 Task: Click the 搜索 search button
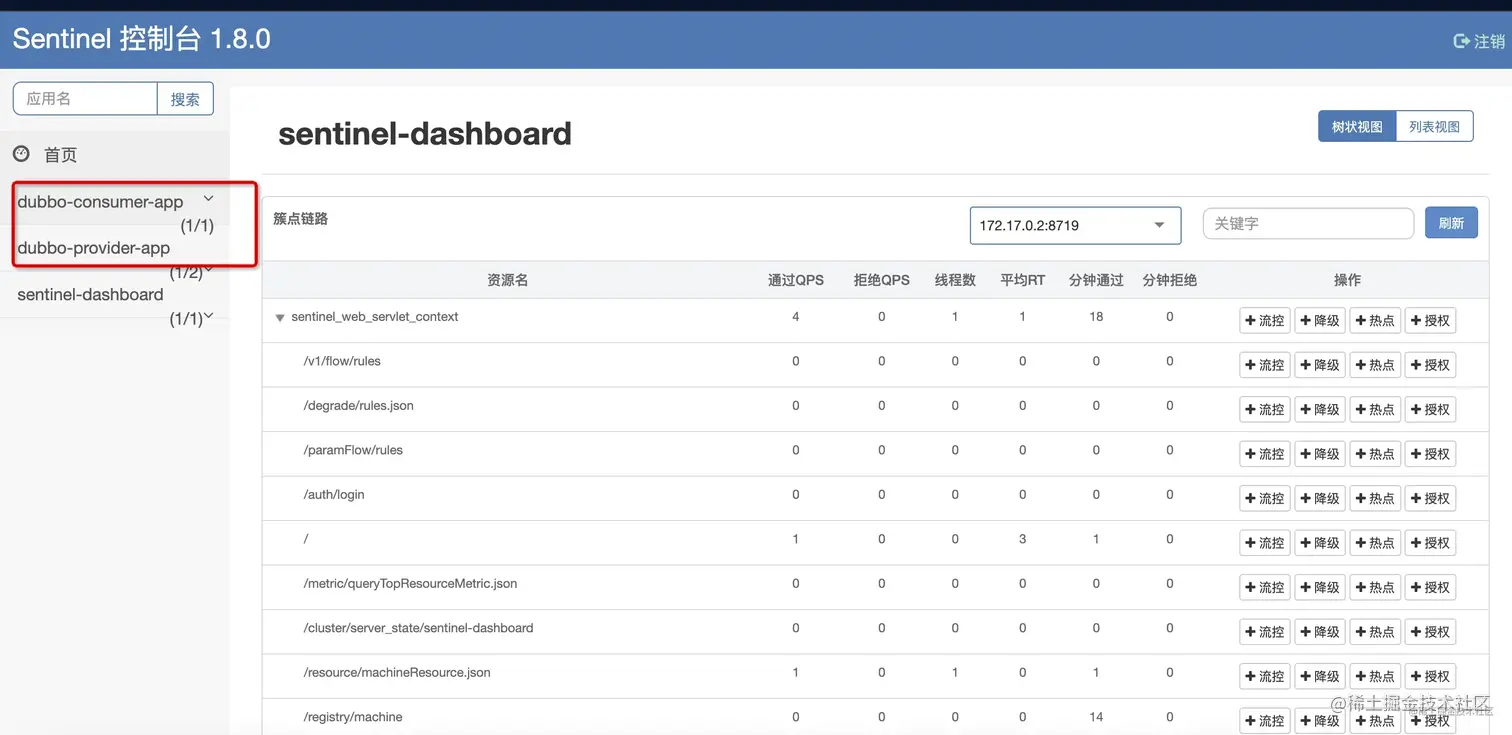185,99
